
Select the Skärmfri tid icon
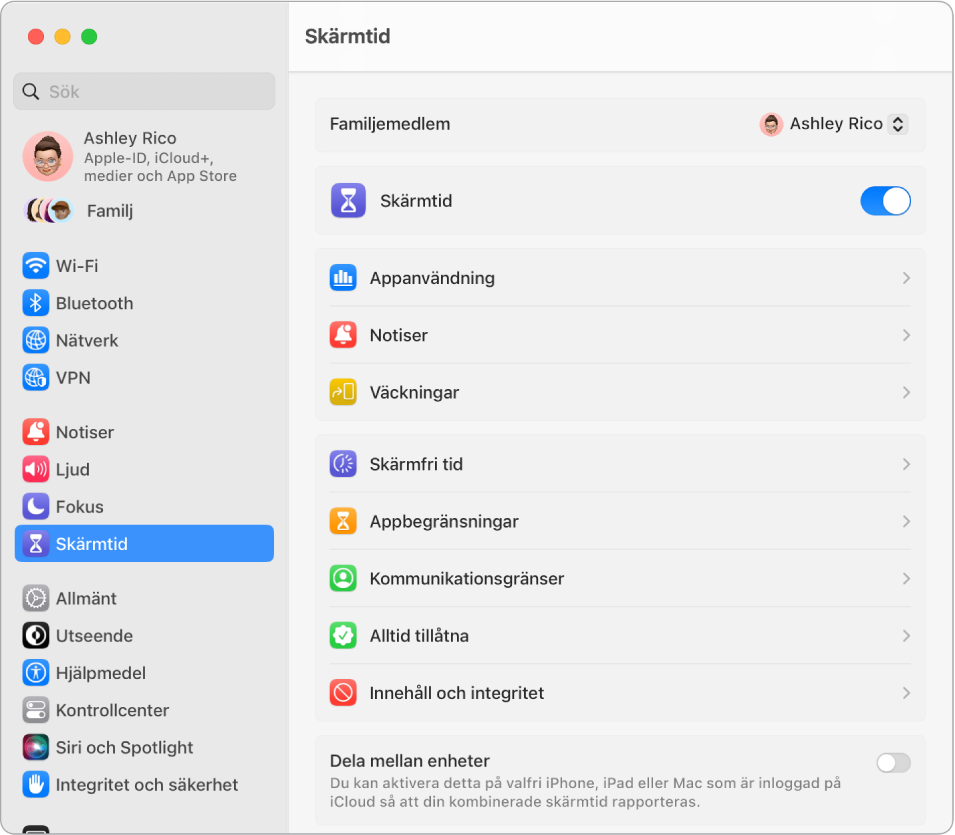(x=343, y=463)
